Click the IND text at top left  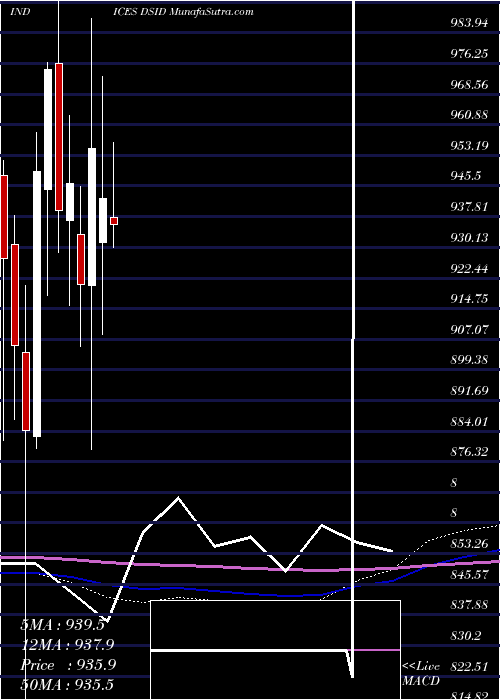click(20, 12)
